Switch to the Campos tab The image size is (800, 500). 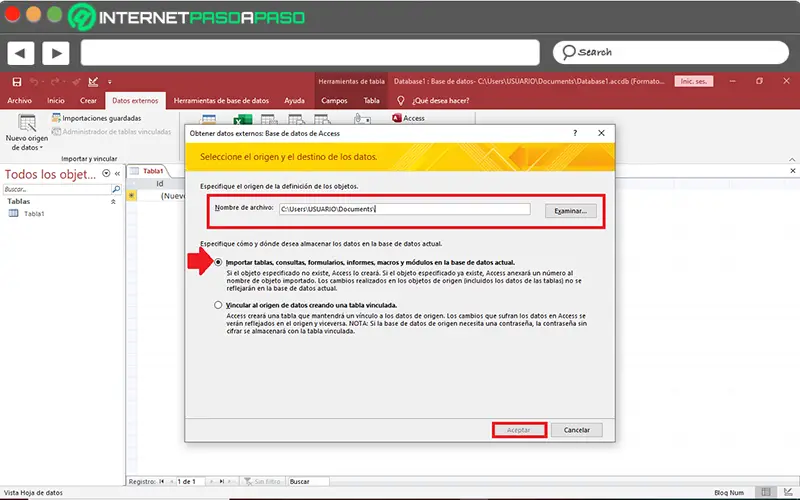[x=334, y=101]
